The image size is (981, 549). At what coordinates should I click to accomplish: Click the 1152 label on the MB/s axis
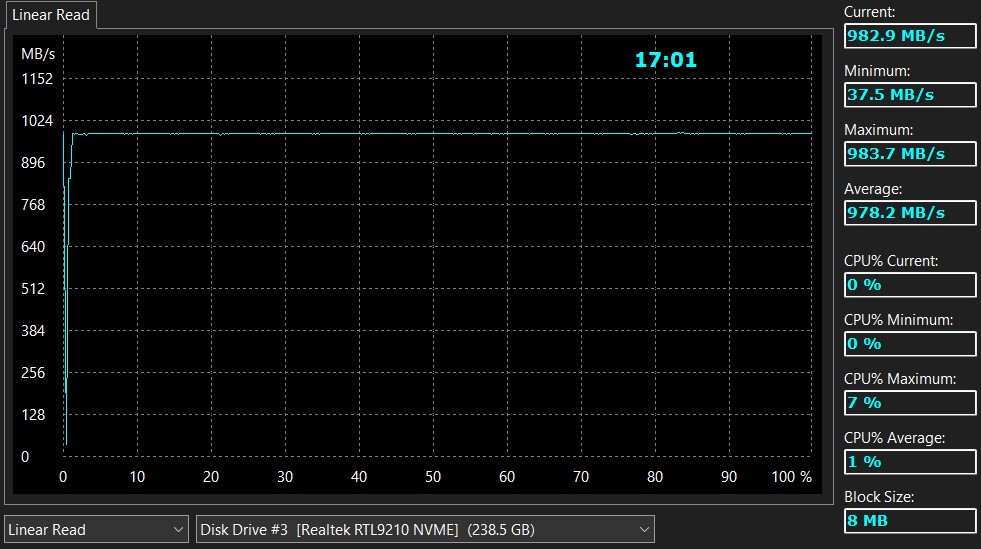pos(37,79)
